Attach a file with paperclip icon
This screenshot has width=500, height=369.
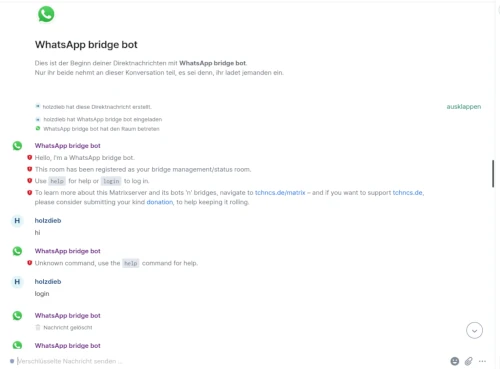coord(469,361)
